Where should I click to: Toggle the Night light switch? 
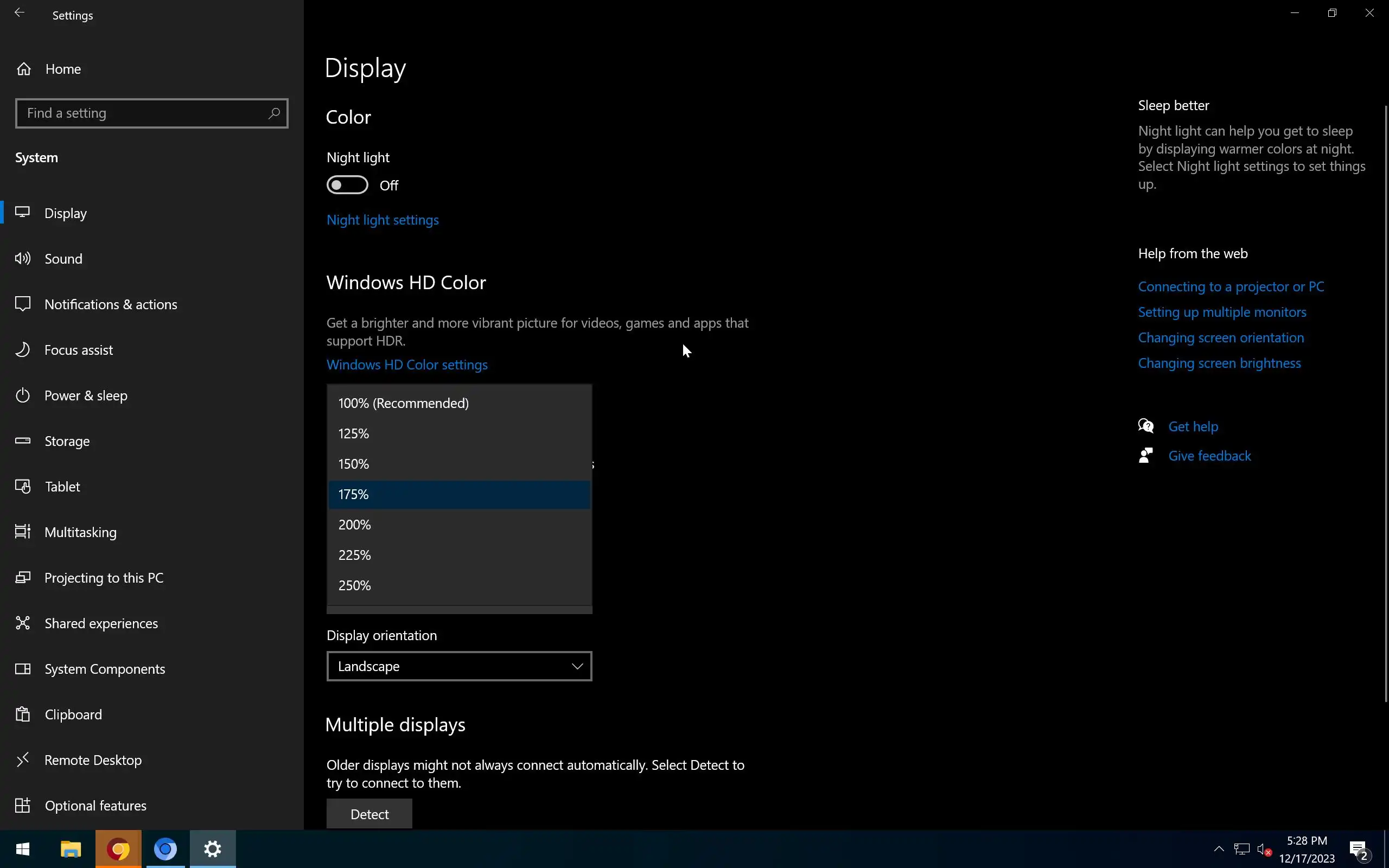347,185
